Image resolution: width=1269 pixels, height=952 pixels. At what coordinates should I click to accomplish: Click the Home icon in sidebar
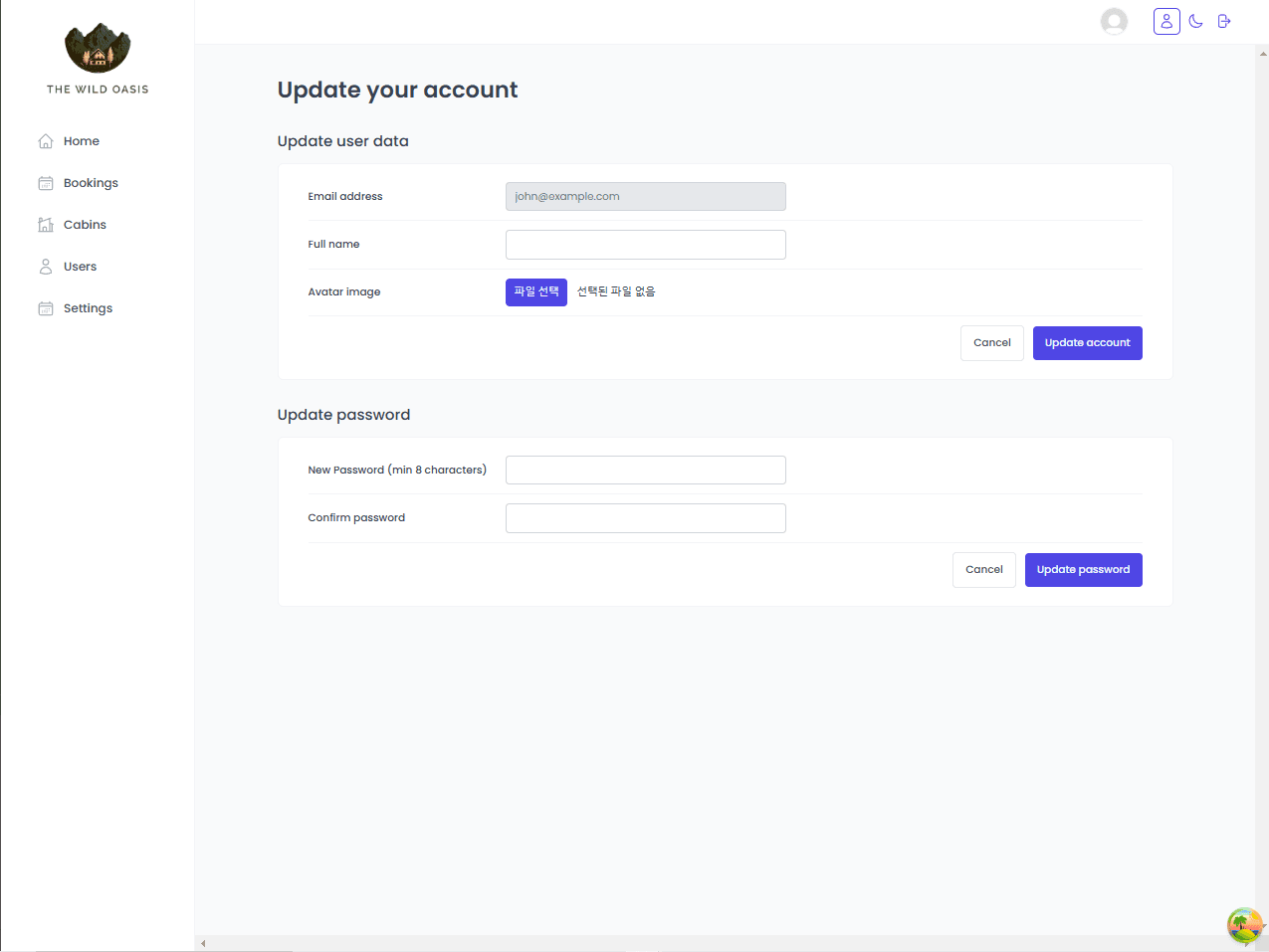[46, 141]
